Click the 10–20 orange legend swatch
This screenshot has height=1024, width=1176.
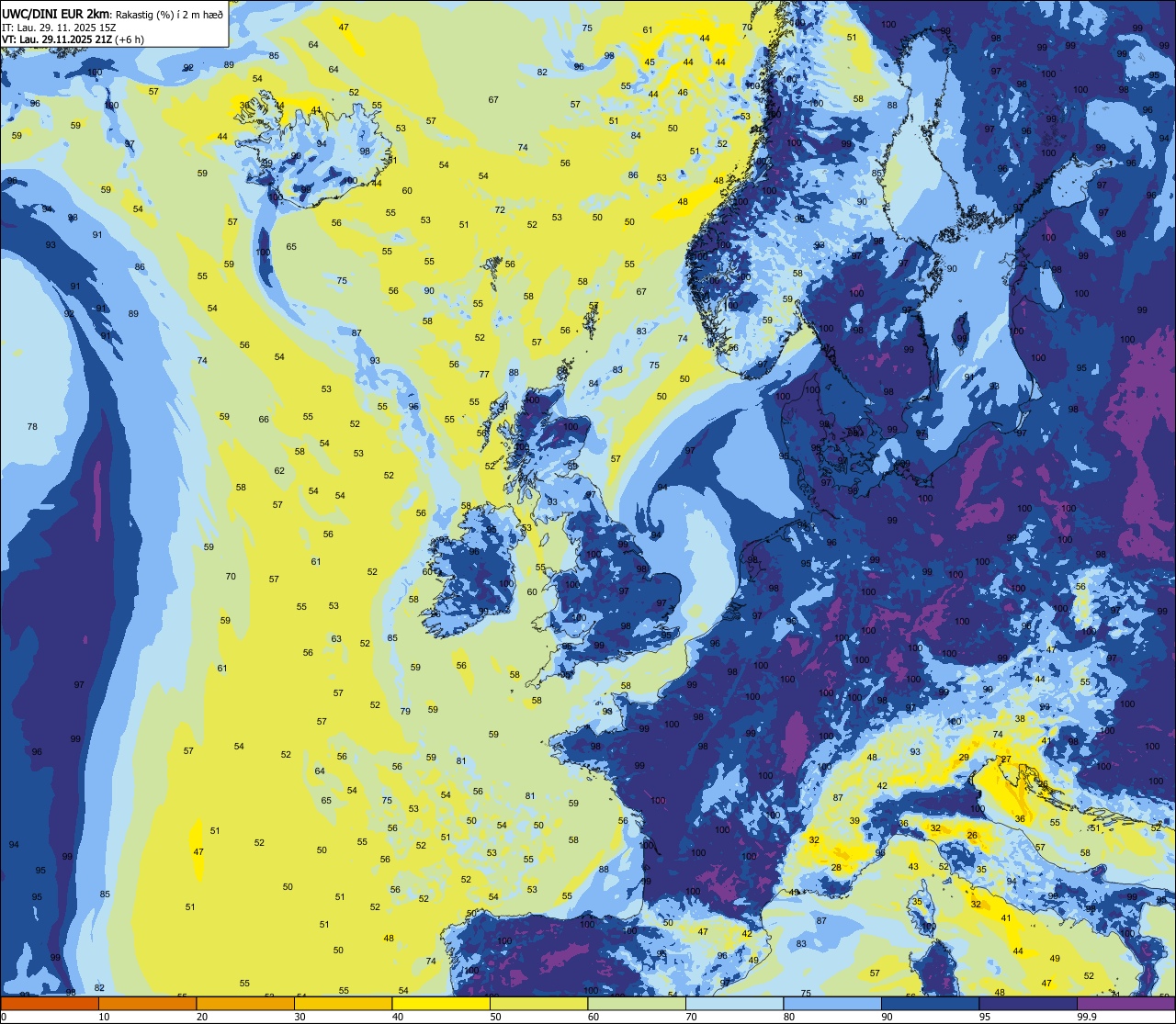[147, 1004]
